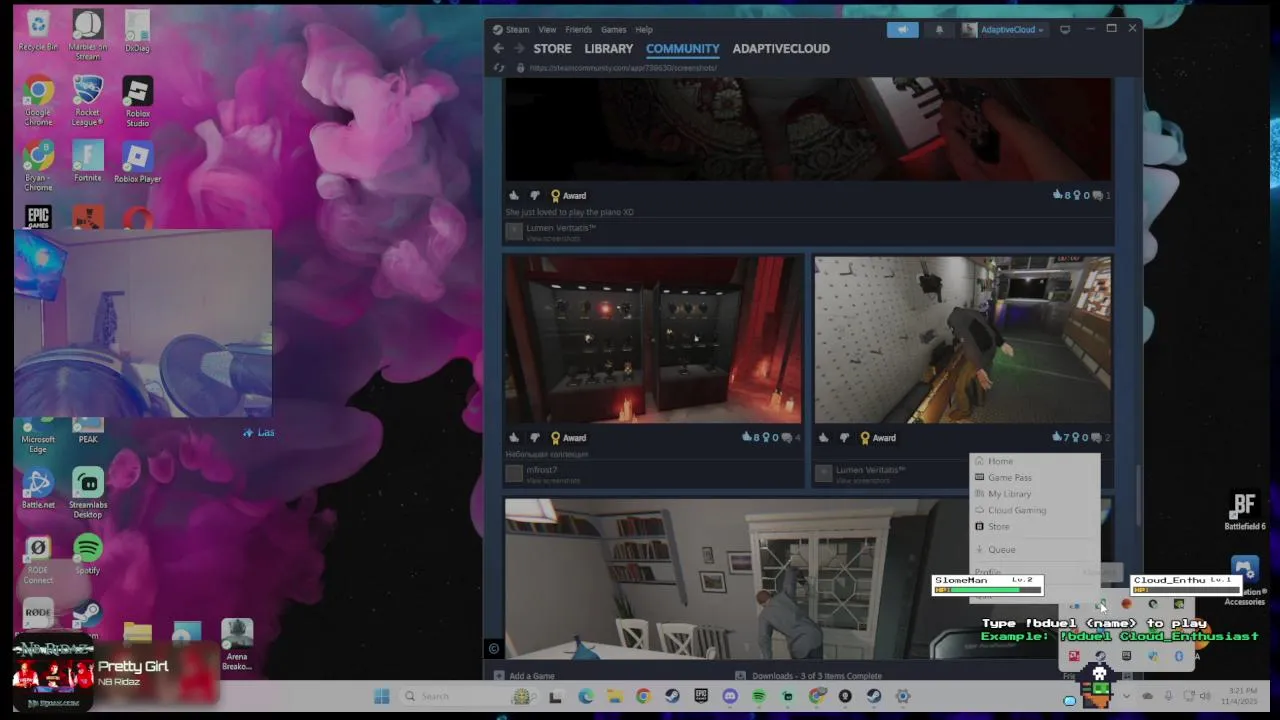Switch to the LIBRARY tab

[609, 48]
